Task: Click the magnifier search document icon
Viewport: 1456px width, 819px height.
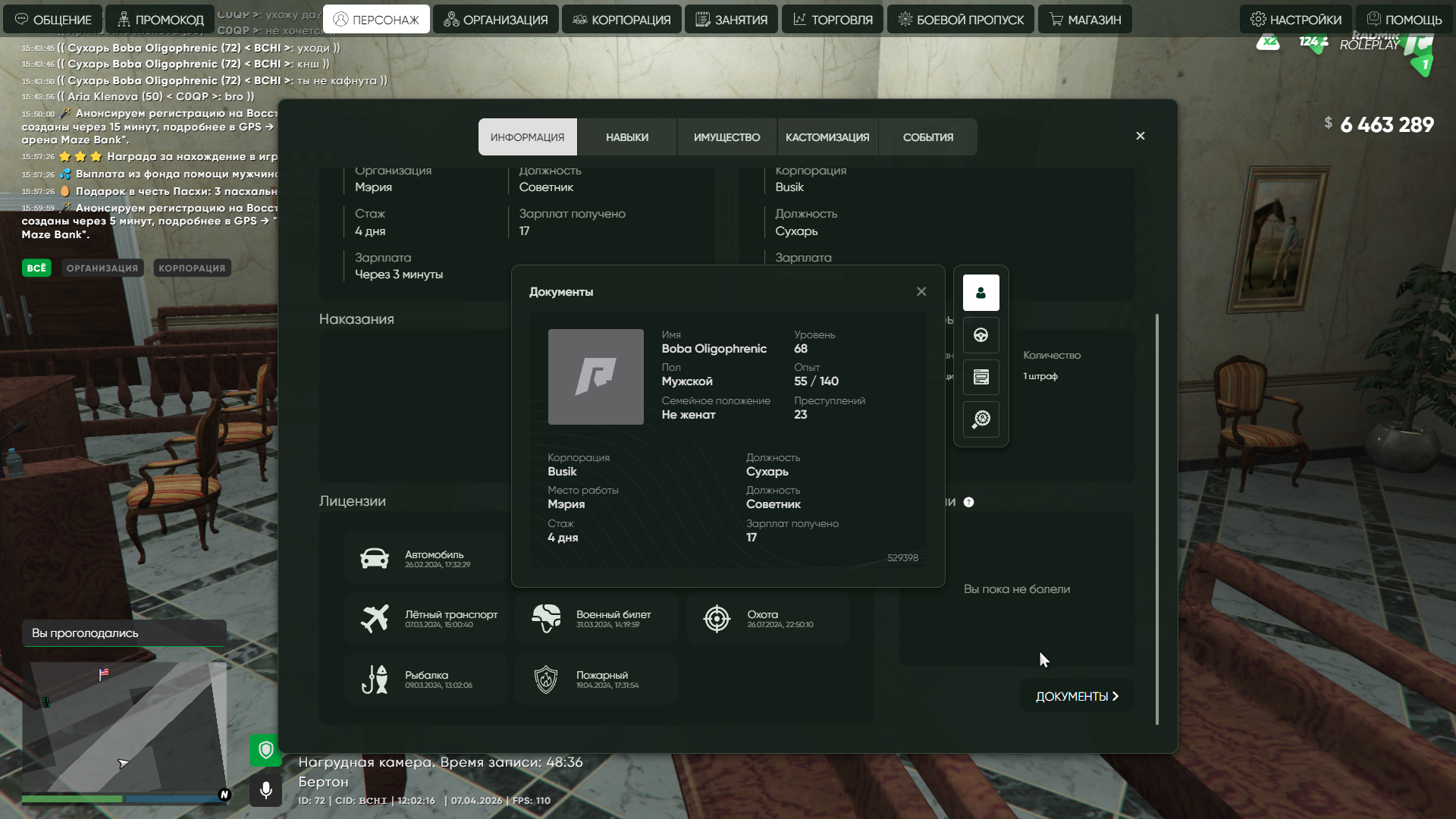Action: pyautogui.click(x=981, y=419)
